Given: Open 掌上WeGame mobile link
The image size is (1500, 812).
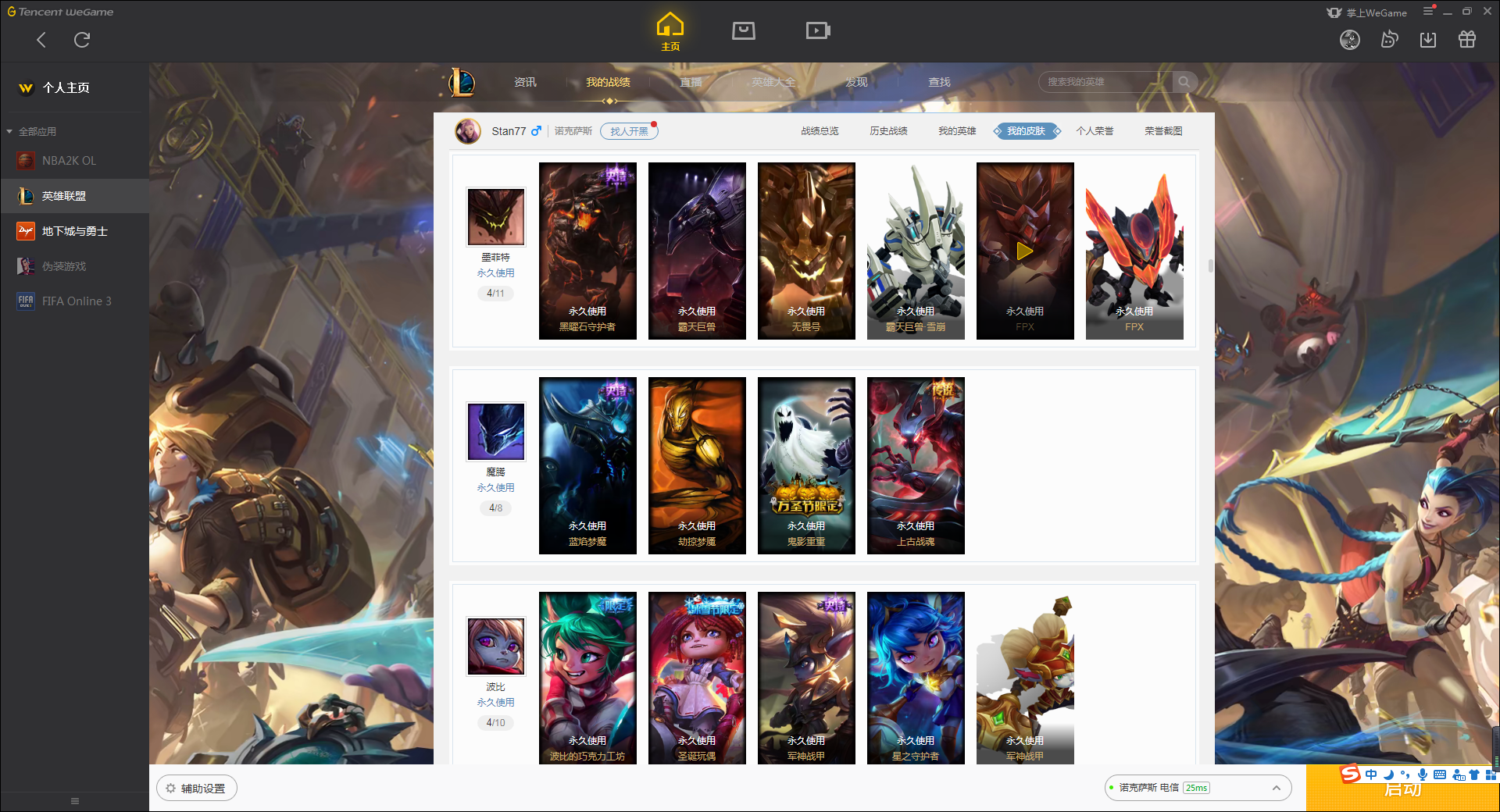Looking at the screenshot, I should pos(1367,12).
